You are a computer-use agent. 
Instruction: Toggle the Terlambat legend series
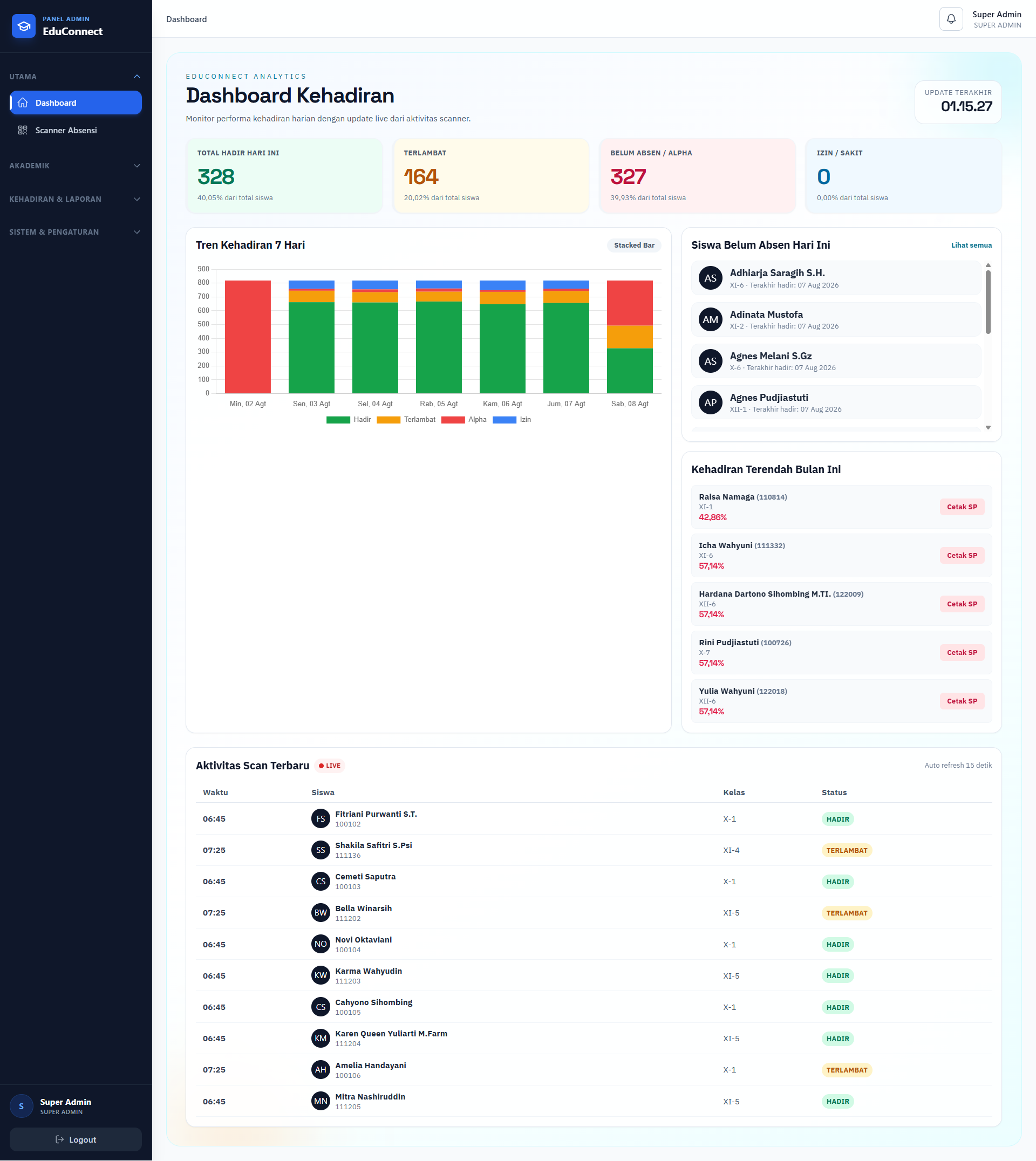click(406, 419)
